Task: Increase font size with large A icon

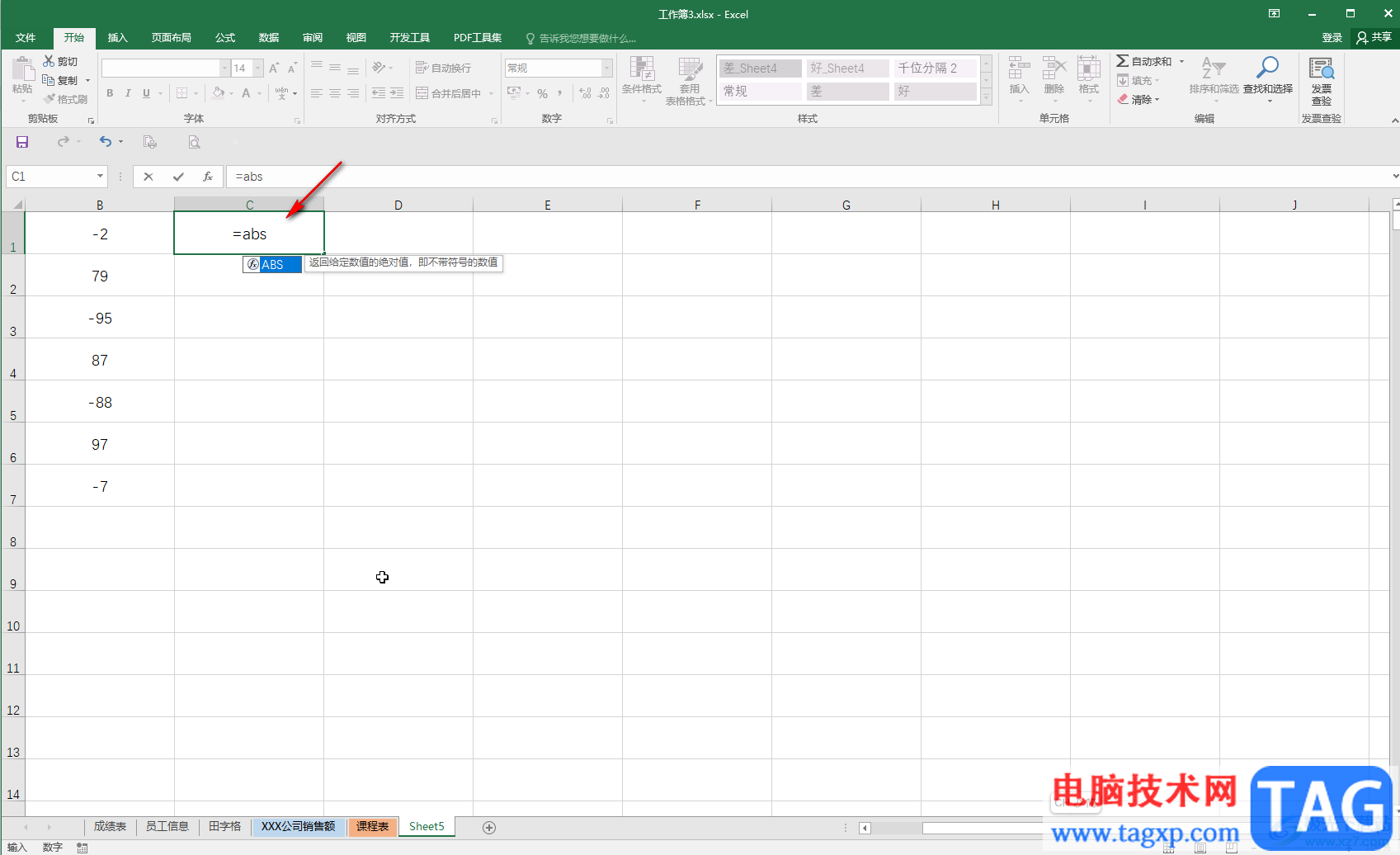Action: tap(274, 68)
